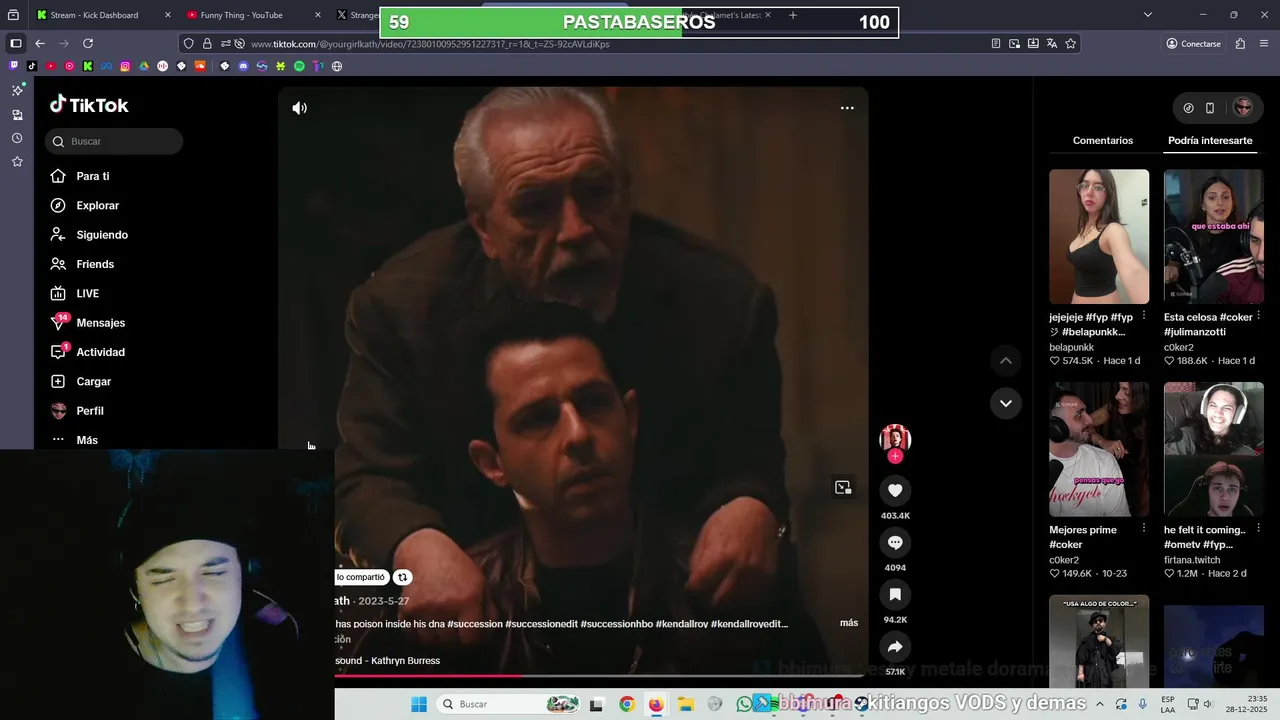Click the #succession hashtag
The height and width of the screenshot is (720, 1280).
coord(475,624)
